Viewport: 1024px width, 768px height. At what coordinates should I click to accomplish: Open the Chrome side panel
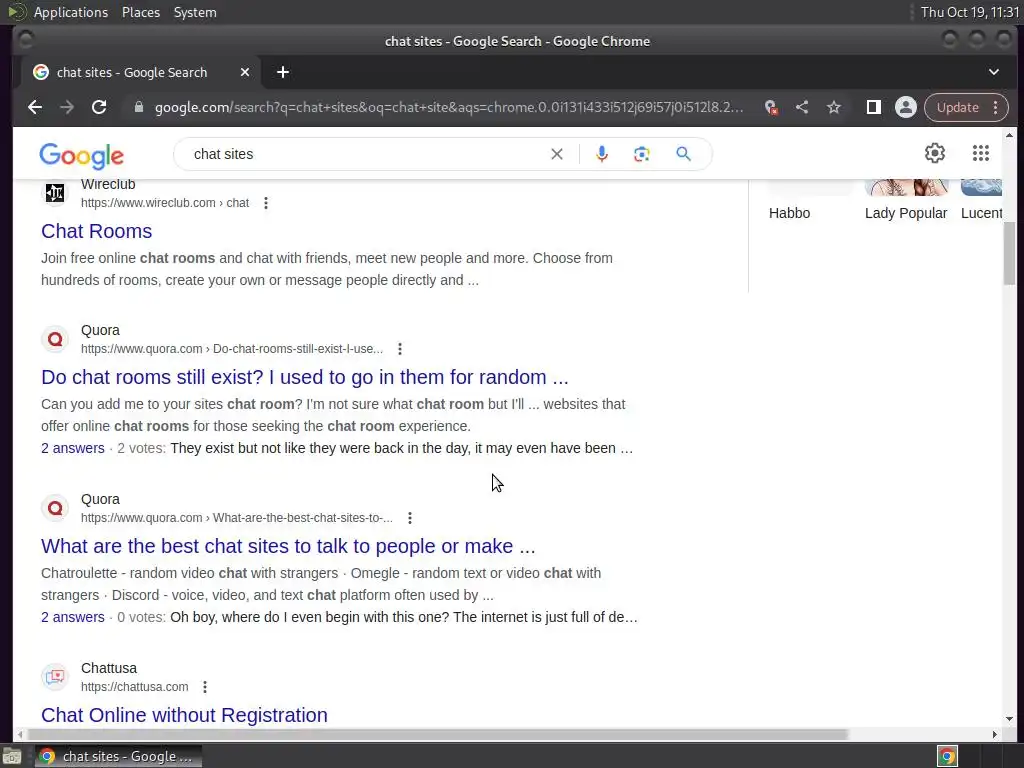point(873,107)
